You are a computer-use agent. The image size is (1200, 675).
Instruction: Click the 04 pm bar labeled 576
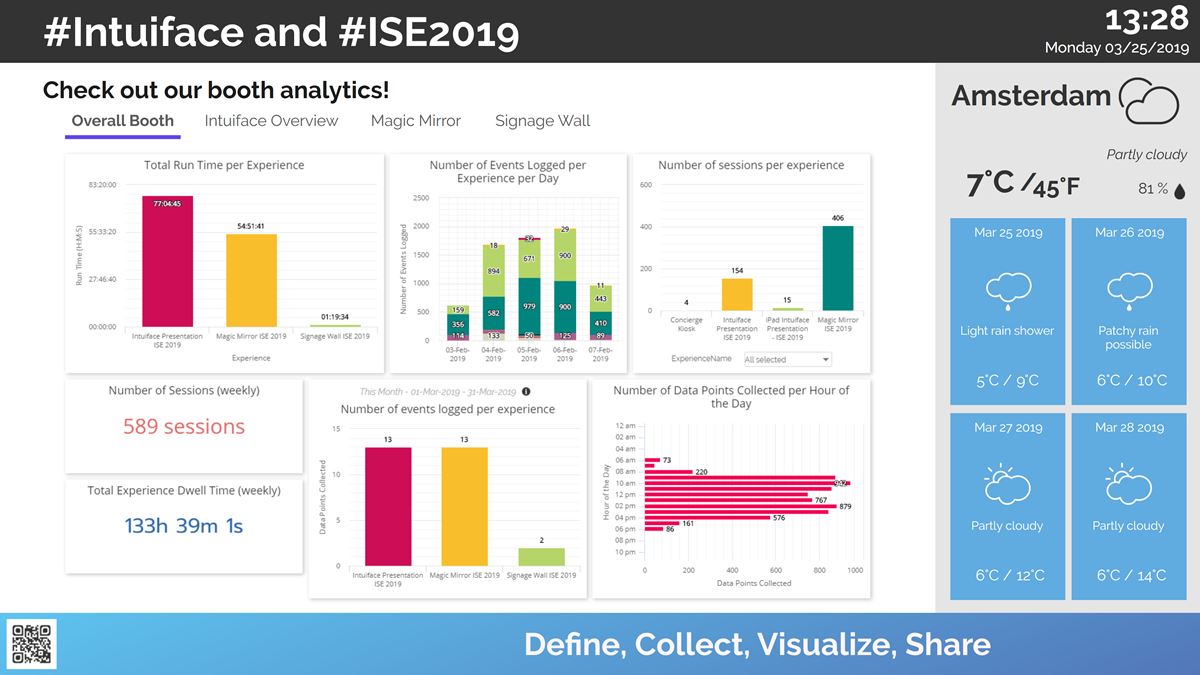[x=707, y=517]
